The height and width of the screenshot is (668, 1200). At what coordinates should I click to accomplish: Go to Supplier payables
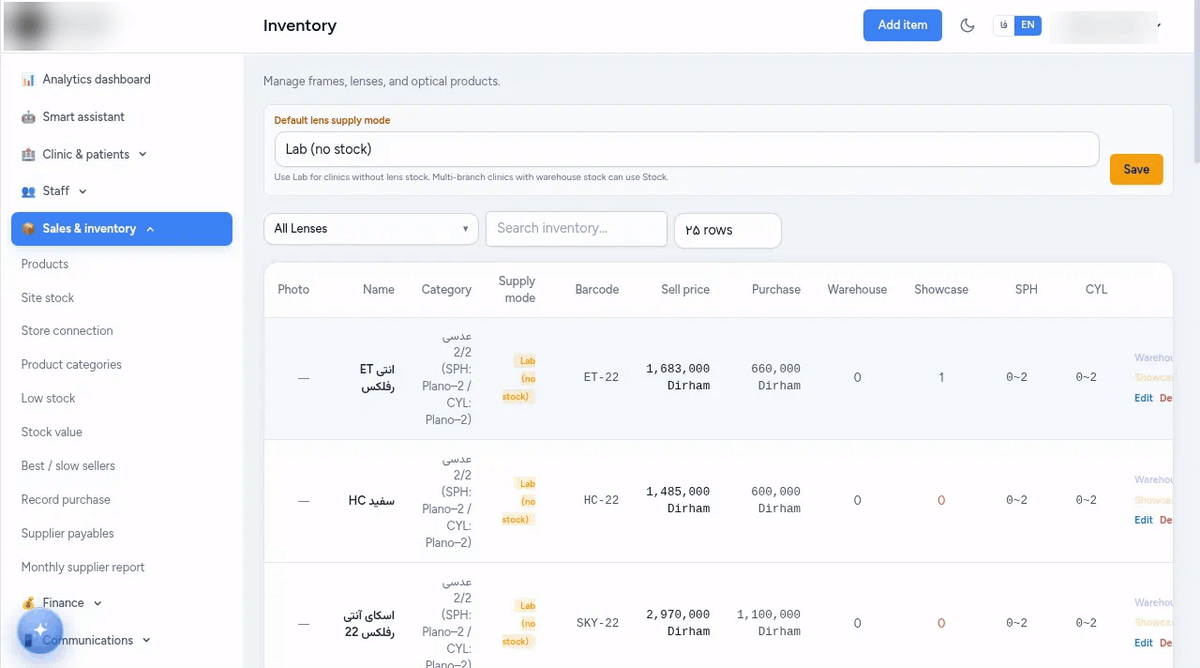click(68, 534)
